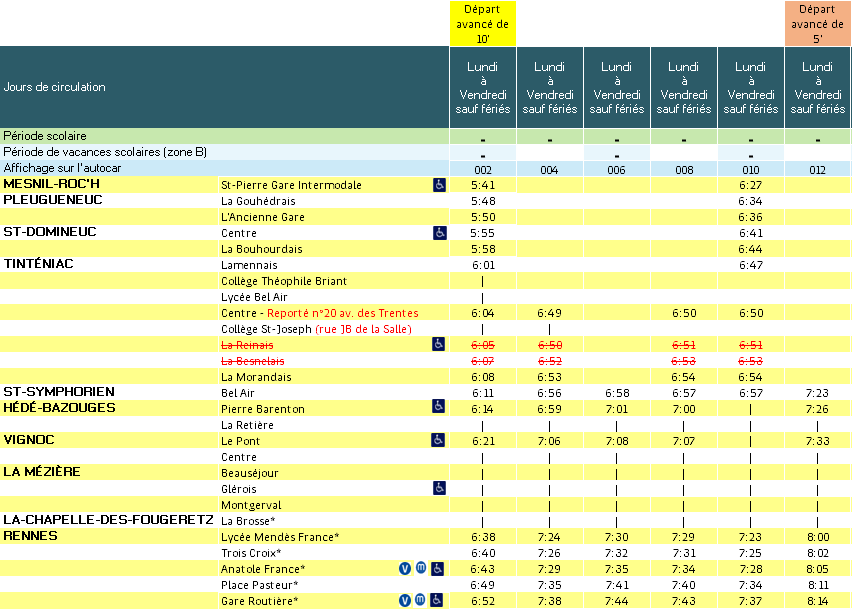Click the 6:52 arrival at Gare Routière
The height and width of the screenshot is (610, 852).
click(x=483, y=601)
